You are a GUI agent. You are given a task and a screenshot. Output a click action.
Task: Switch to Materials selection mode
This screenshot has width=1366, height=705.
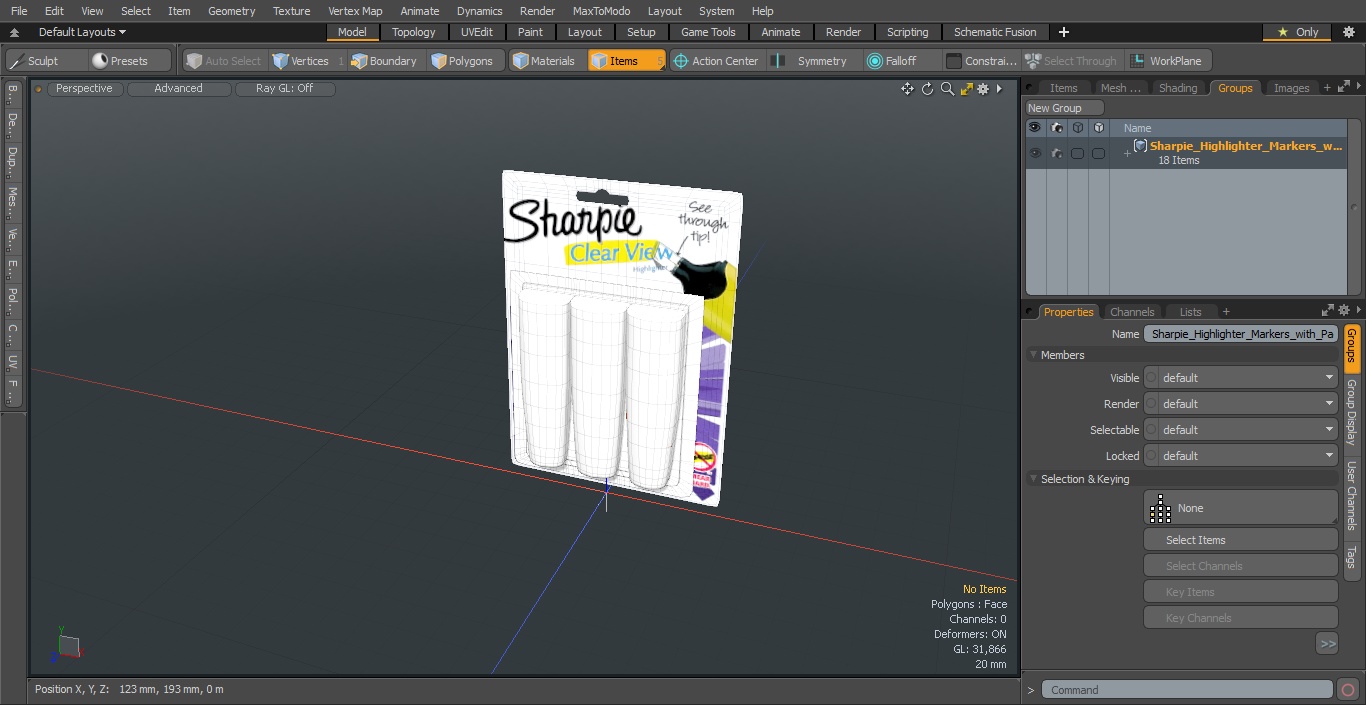[545, 61]
